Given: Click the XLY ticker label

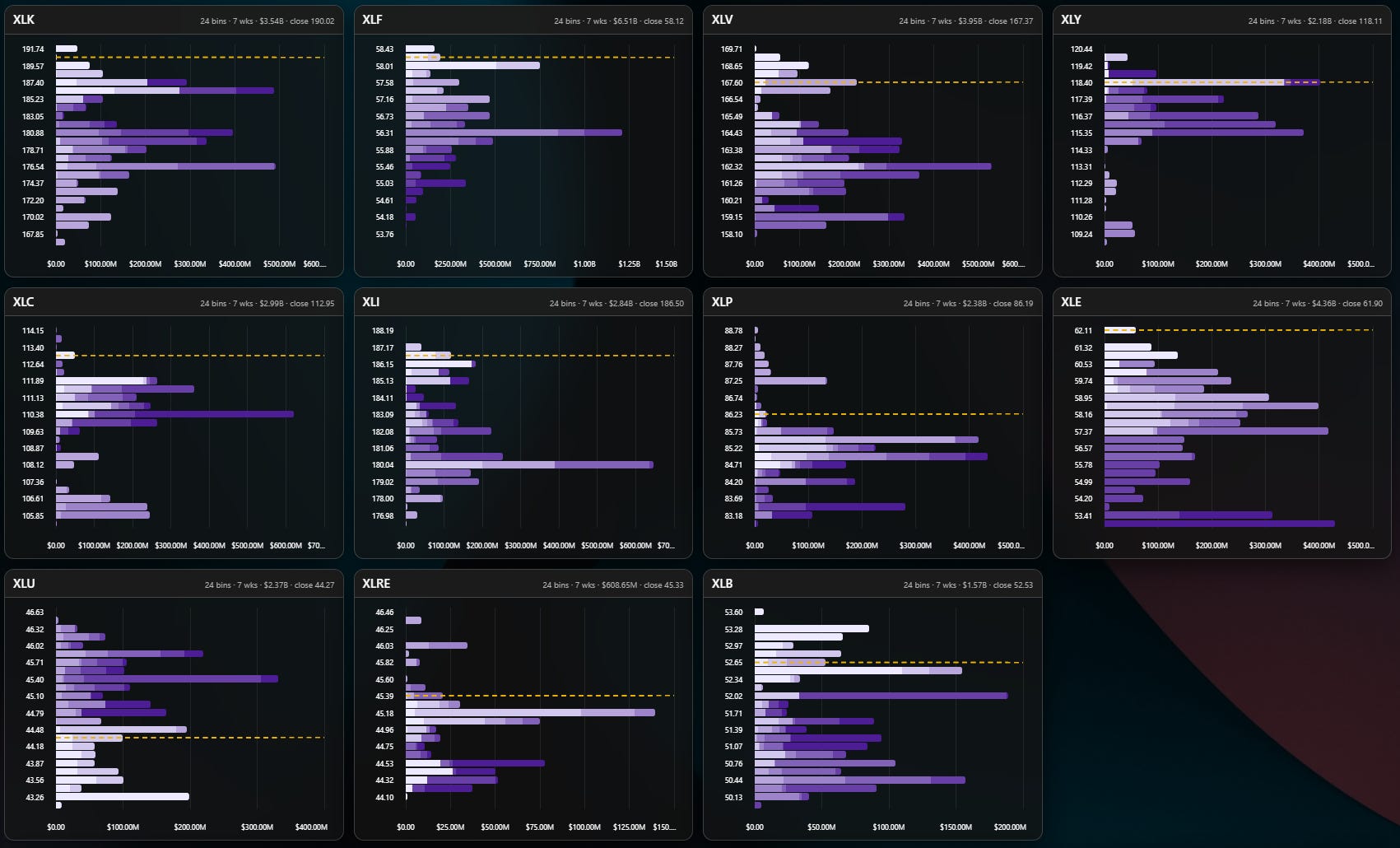Looking at the screenshot, I should [x=1071, y=20].
